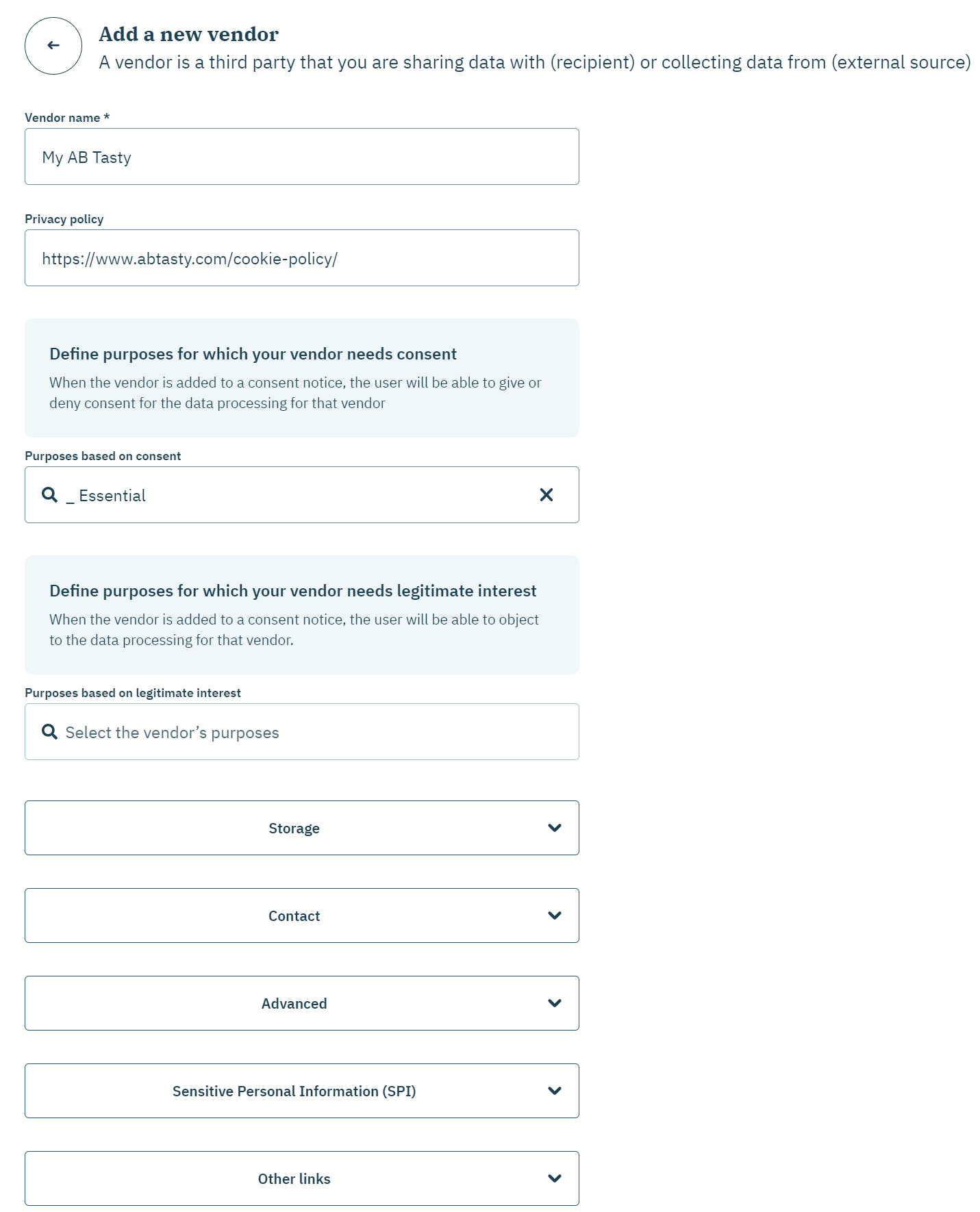Click the legitimate interest search icon

point(50,732)
